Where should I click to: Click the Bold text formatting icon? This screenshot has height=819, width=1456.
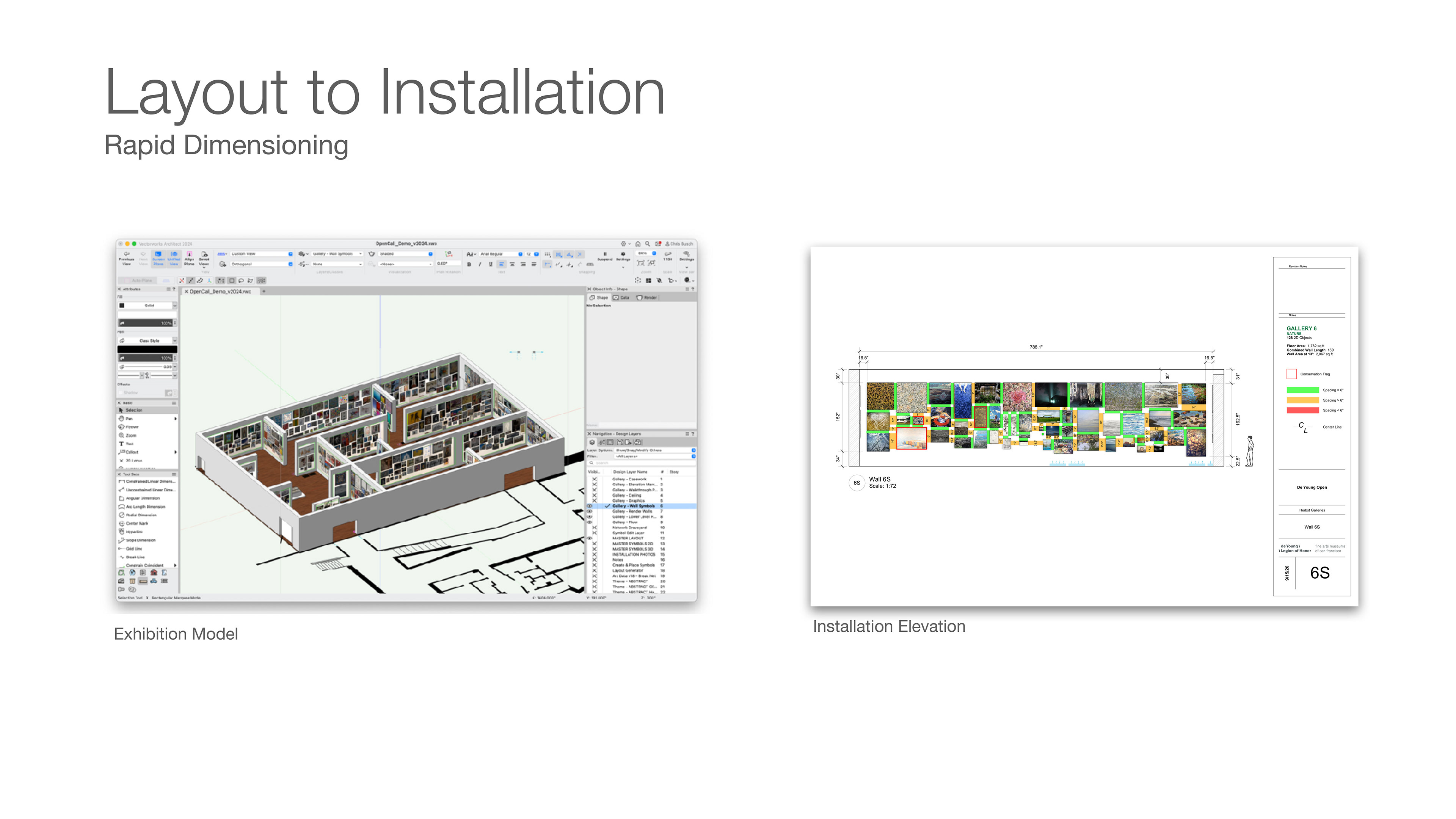[469, 265]
